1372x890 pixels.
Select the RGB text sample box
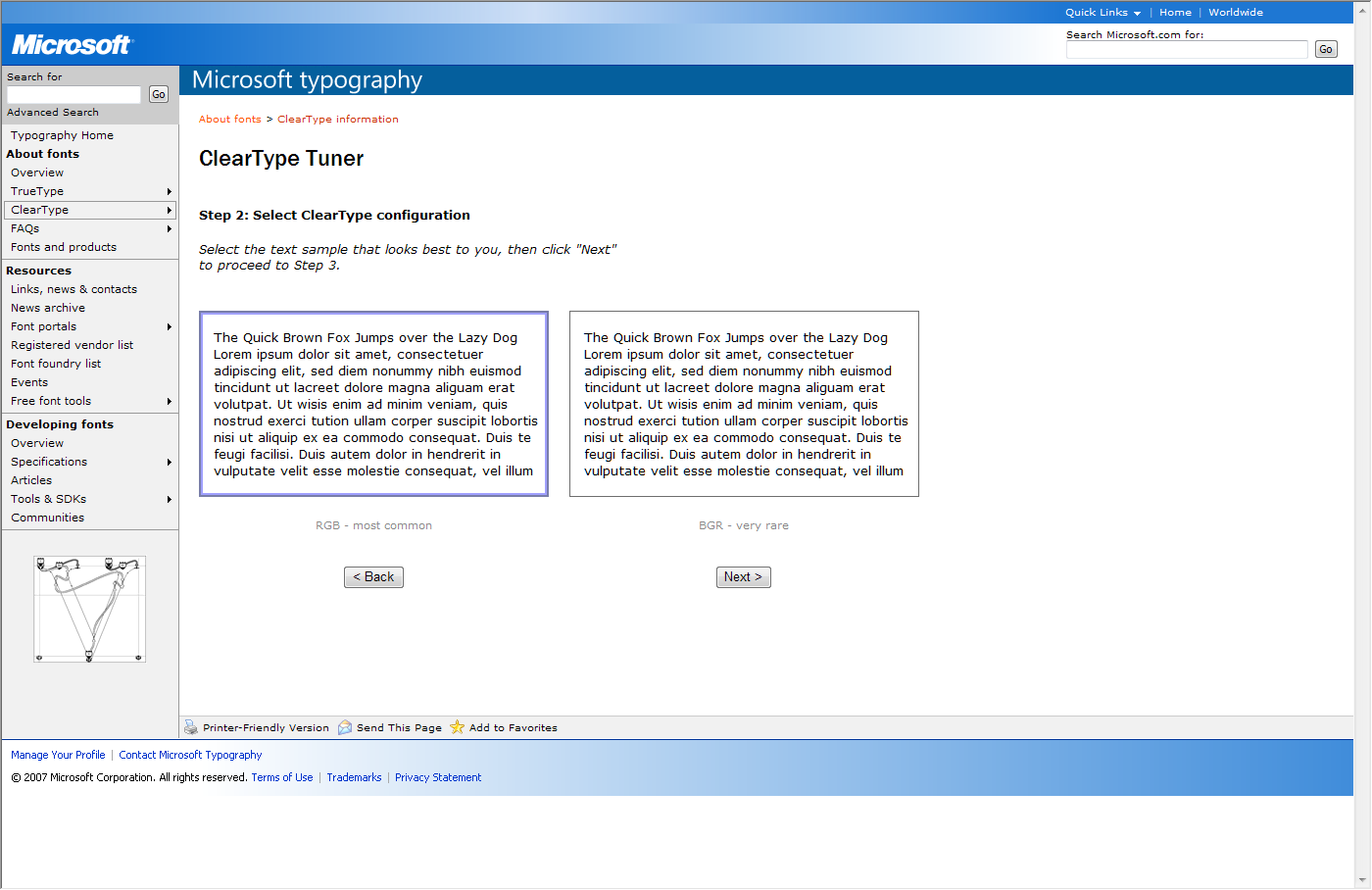[373, 404]
